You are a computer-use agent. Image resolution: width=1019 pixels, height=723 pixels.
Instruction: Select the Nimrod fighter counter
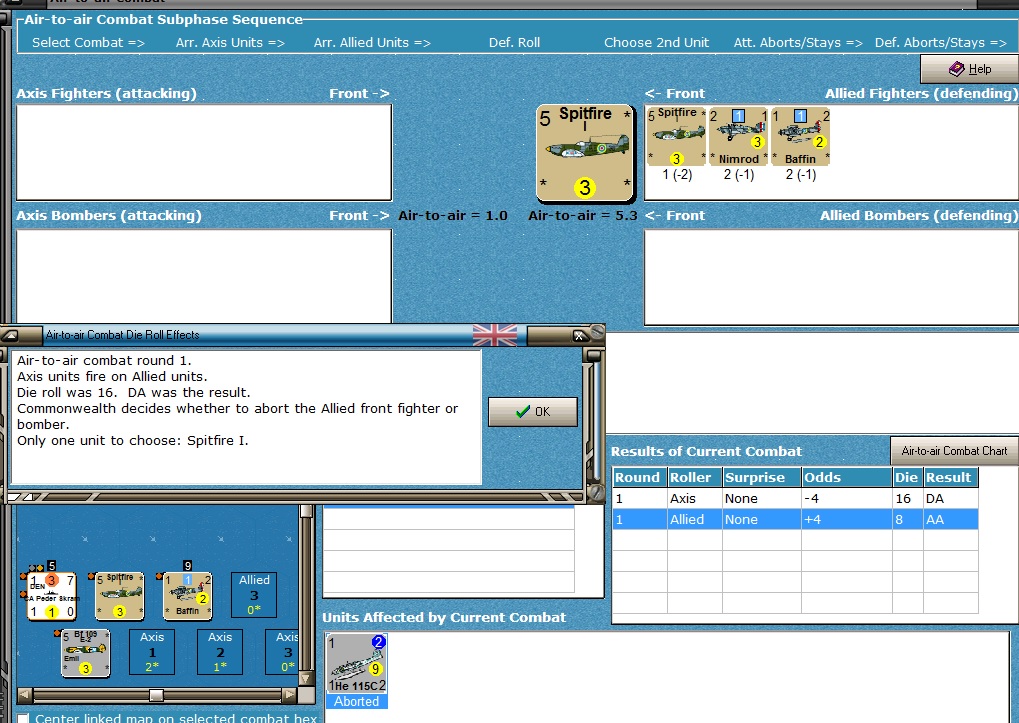tap(739, 136)
